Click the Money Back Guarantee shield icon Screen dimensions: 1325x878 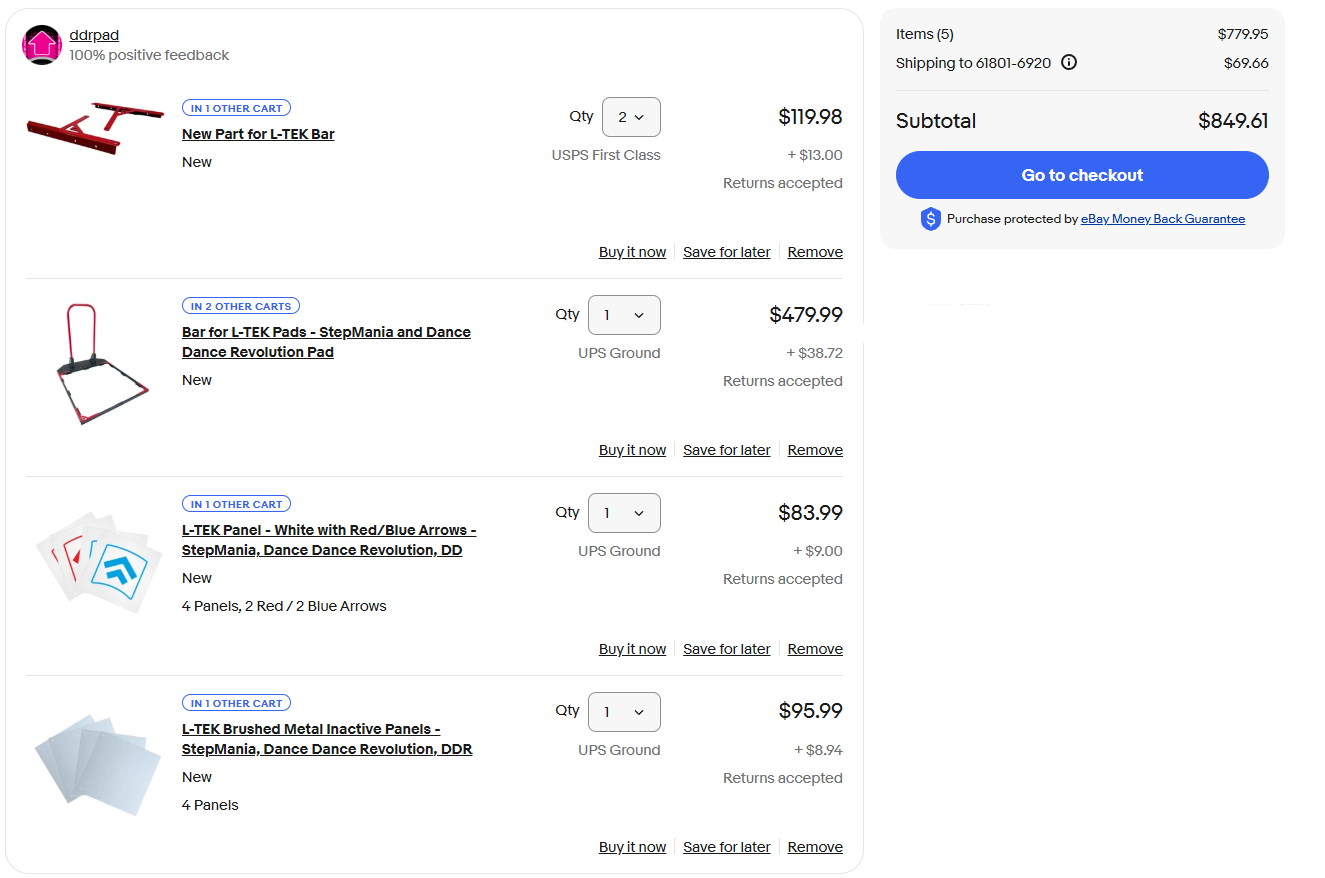point(930,219)
